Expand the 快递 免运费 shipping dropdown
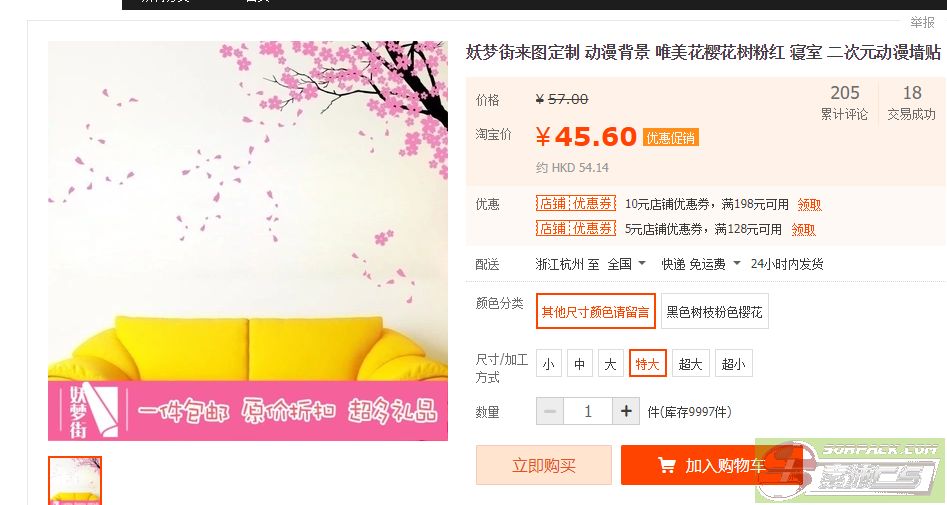Screen dimensions: 947x505 (x=701, y=264)
